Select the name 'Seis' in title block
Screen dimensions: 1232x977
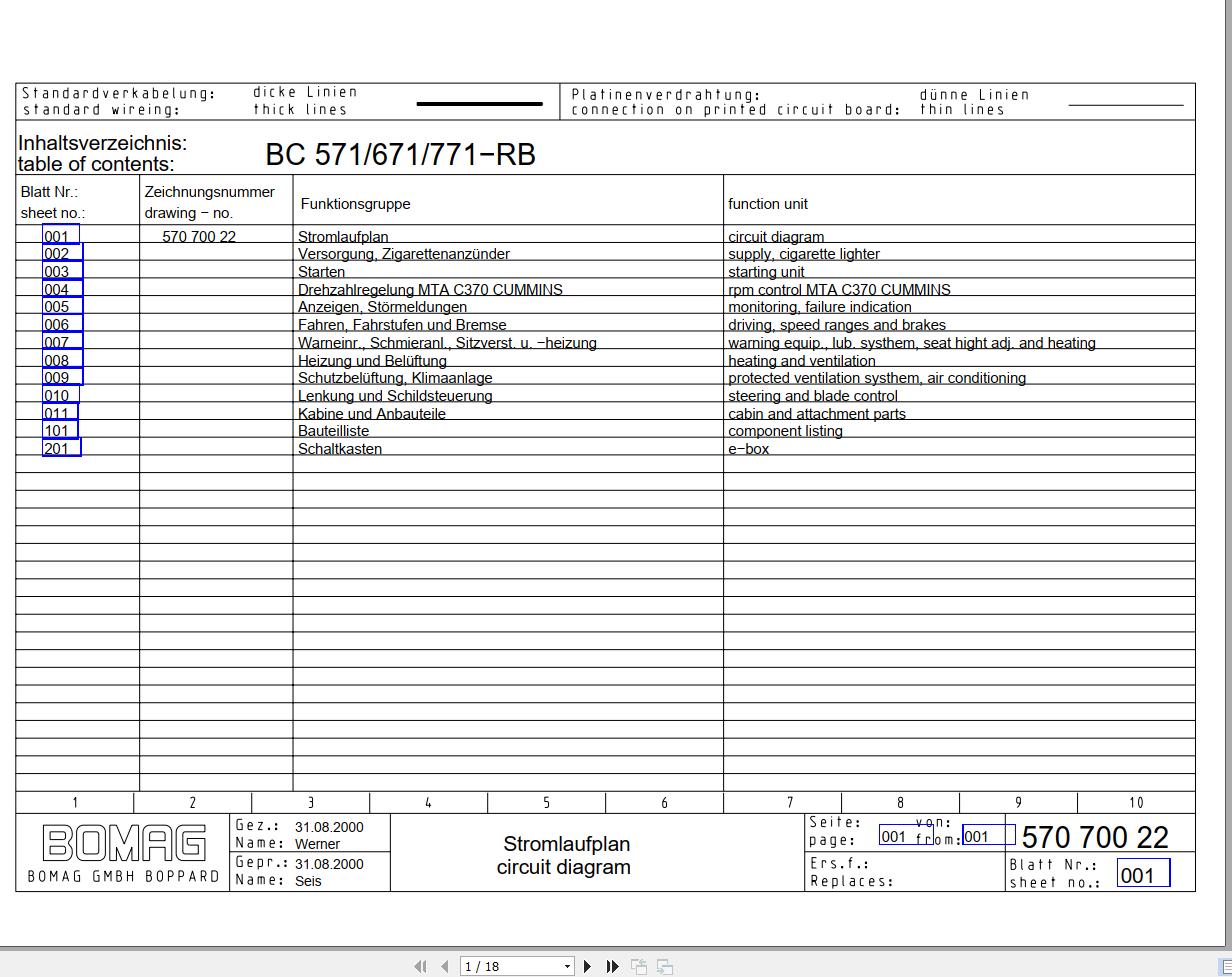click(308, 881)
